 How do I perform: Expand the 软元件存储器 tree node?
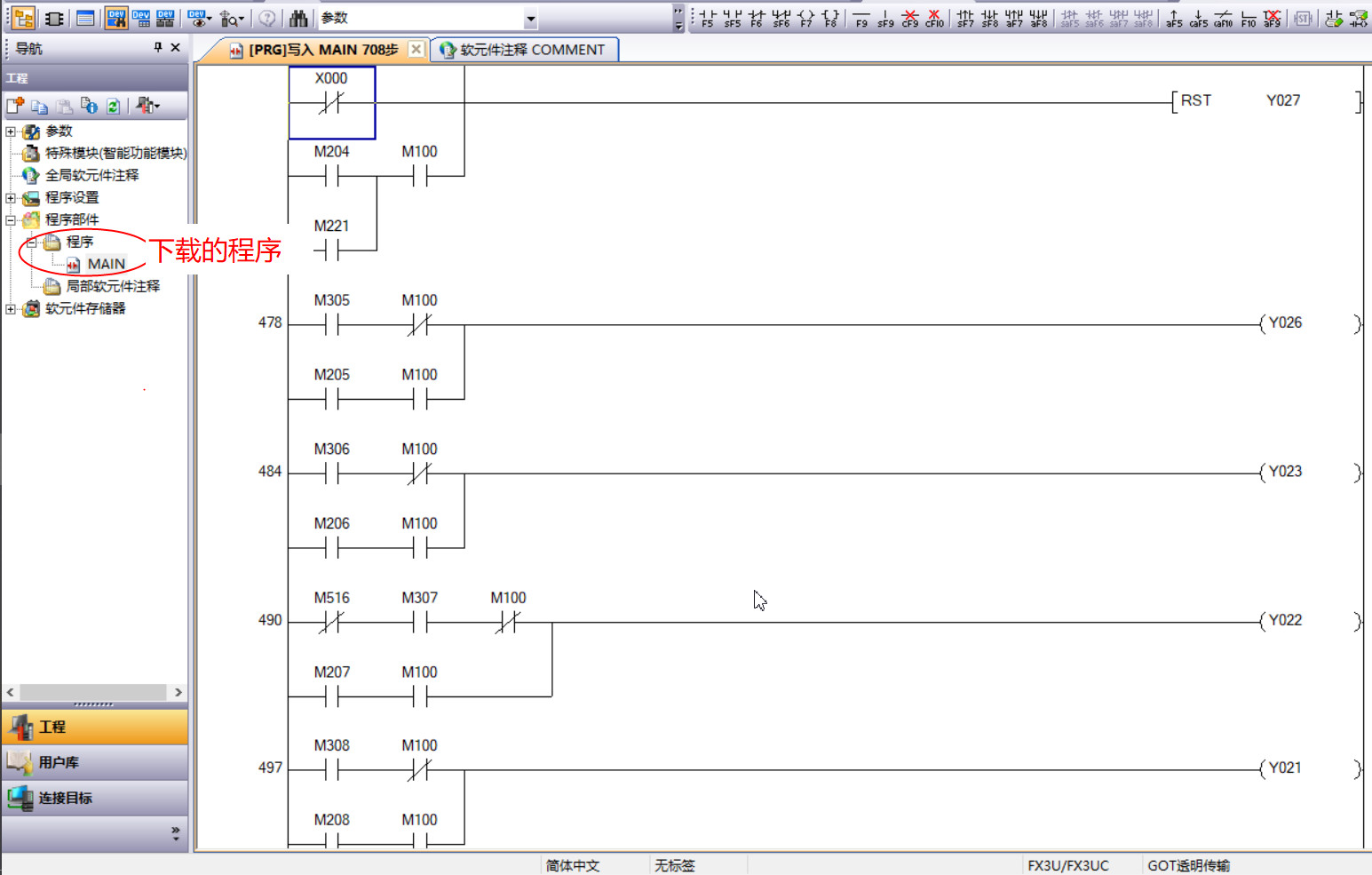click(11, 309)
